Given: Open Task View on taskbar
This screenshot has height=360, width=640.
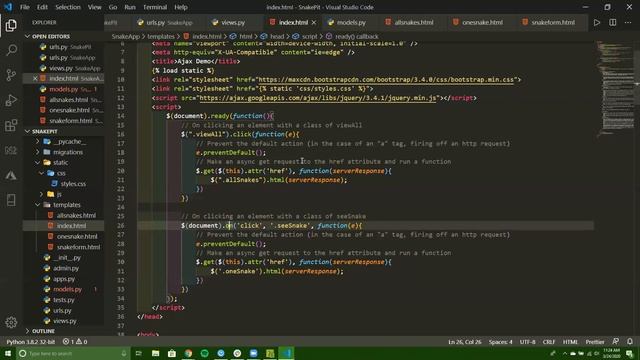Looking at the screenshot, I should tap(138, 353).
